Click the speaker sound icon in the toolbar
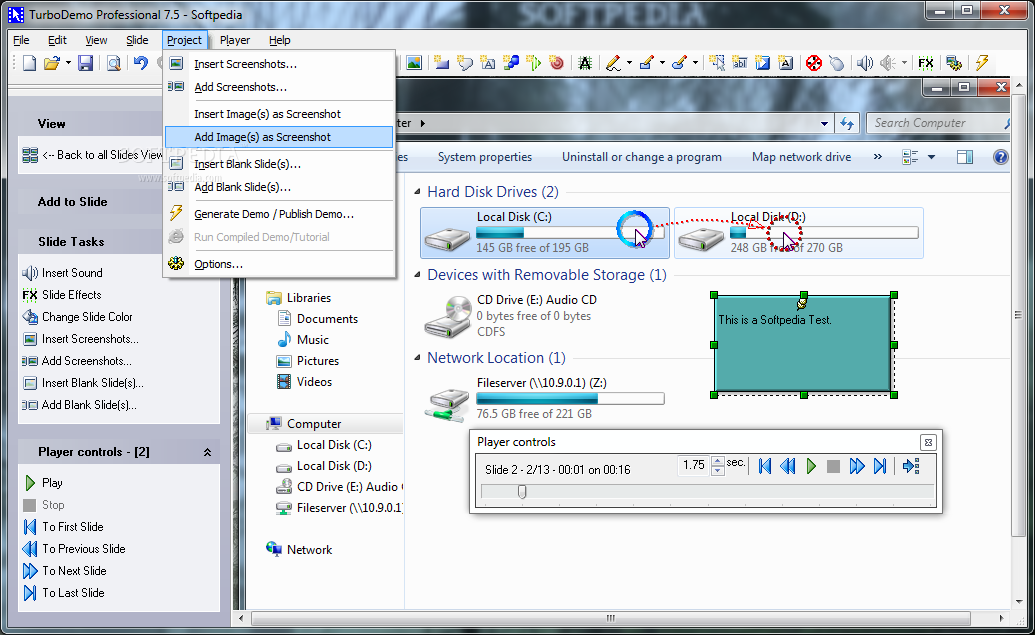This screenshot has height=635, width=1035. pyautogui.click(x=865, y=63)
